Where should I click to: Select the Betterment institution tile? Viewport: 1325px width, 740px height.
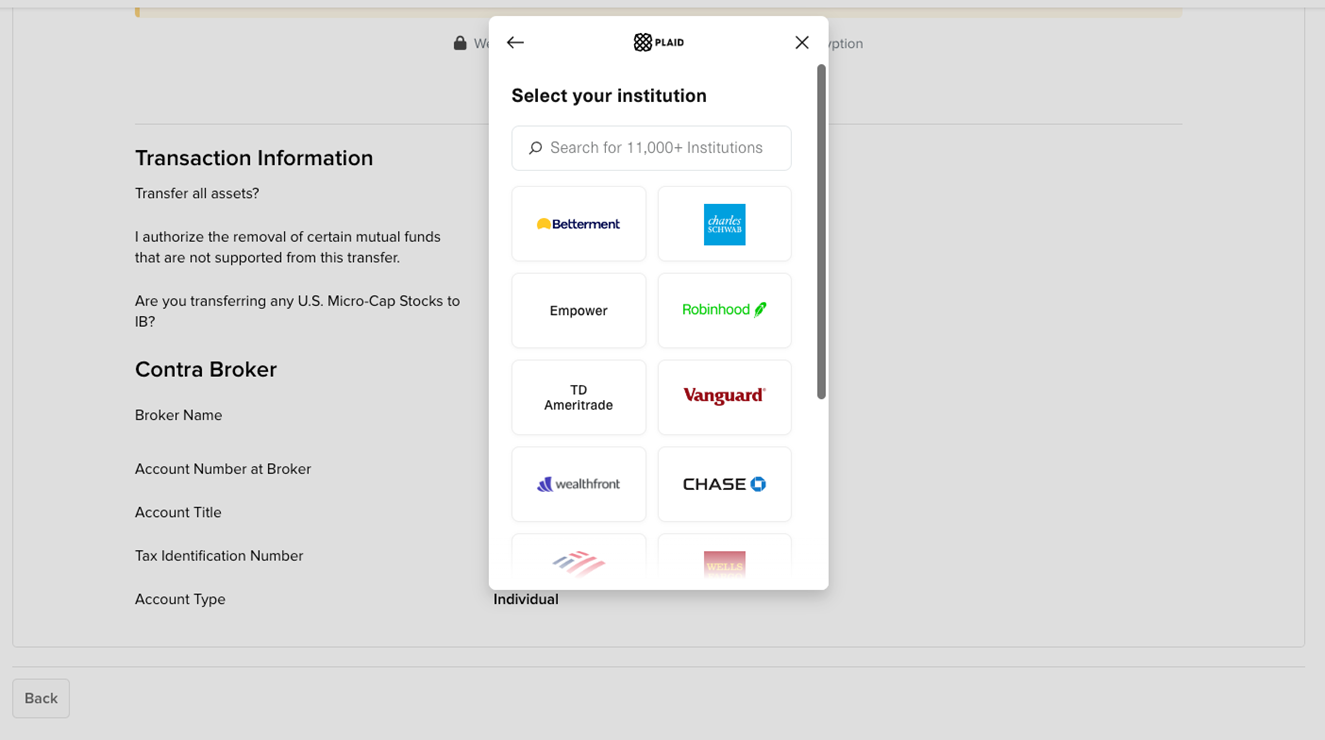(x=578, y=223)
